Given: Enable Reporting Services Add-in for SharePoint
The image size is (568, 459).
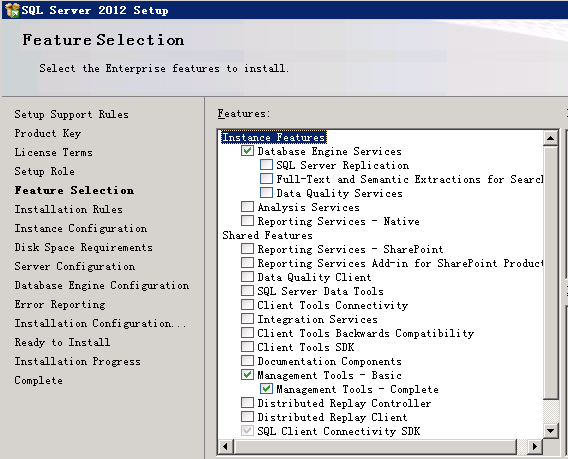Looking at the screenshot, I should (x=247, y=263).
